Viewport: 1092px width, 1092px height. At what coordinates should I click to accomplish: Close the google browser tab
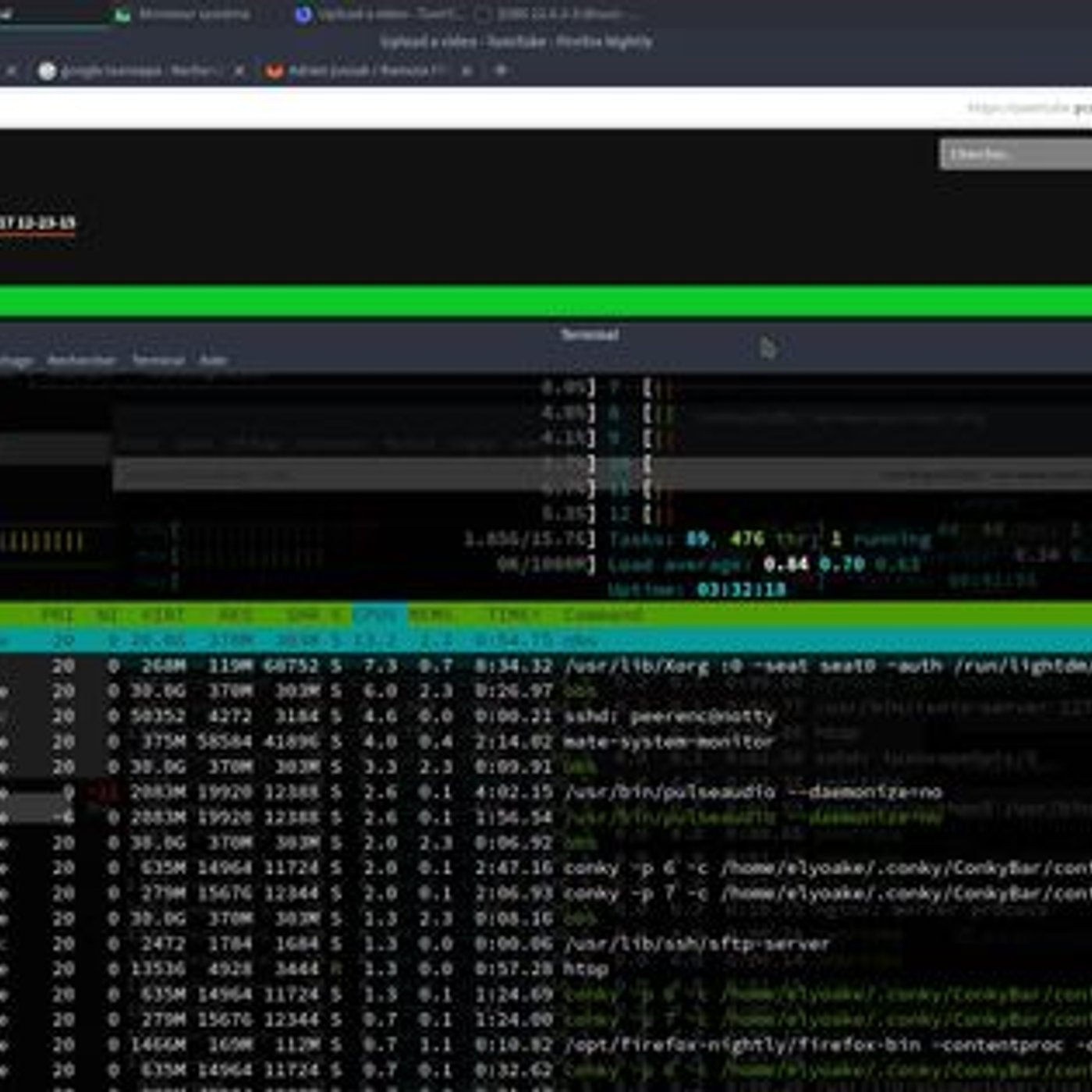(239, 71)
